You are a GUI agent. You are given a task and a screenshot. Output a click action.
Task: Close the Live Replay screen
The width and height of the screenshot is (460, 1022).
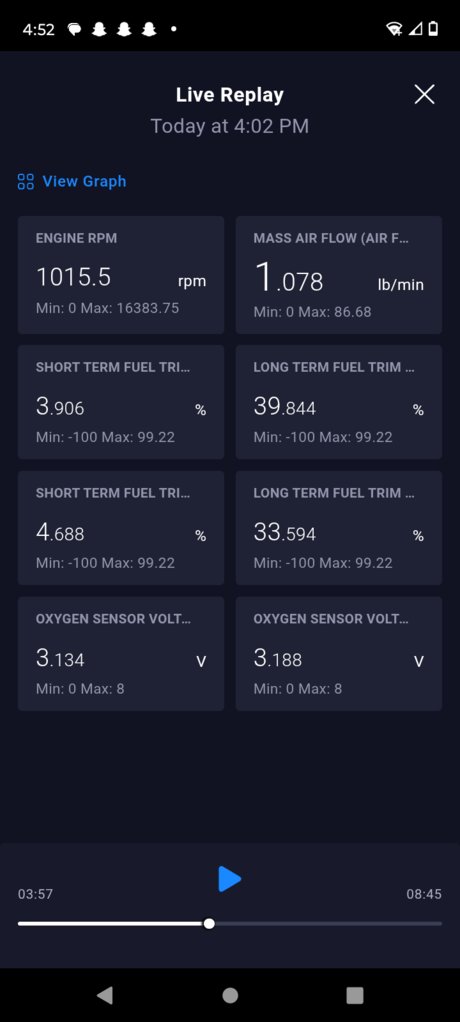(424, 95)
